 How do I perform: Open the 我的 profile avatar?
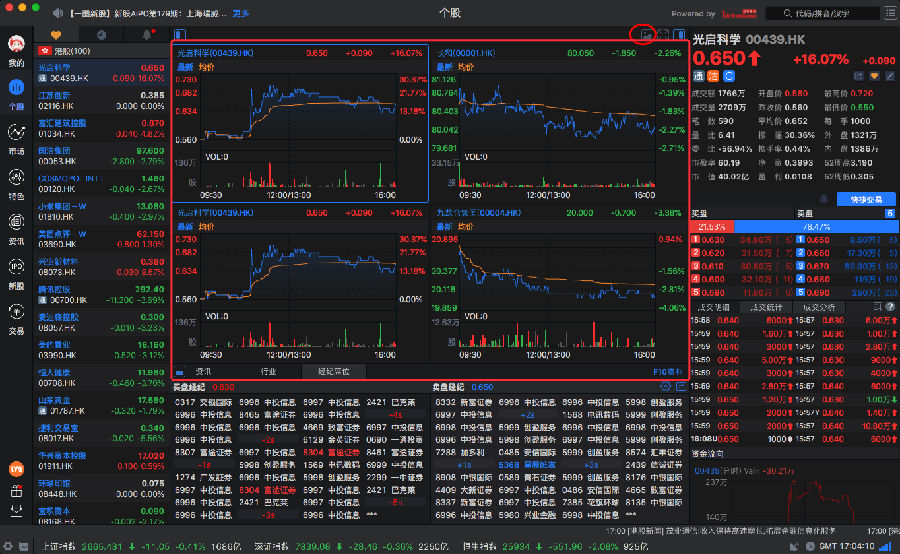pyautogui.click(x=16, y=43)
